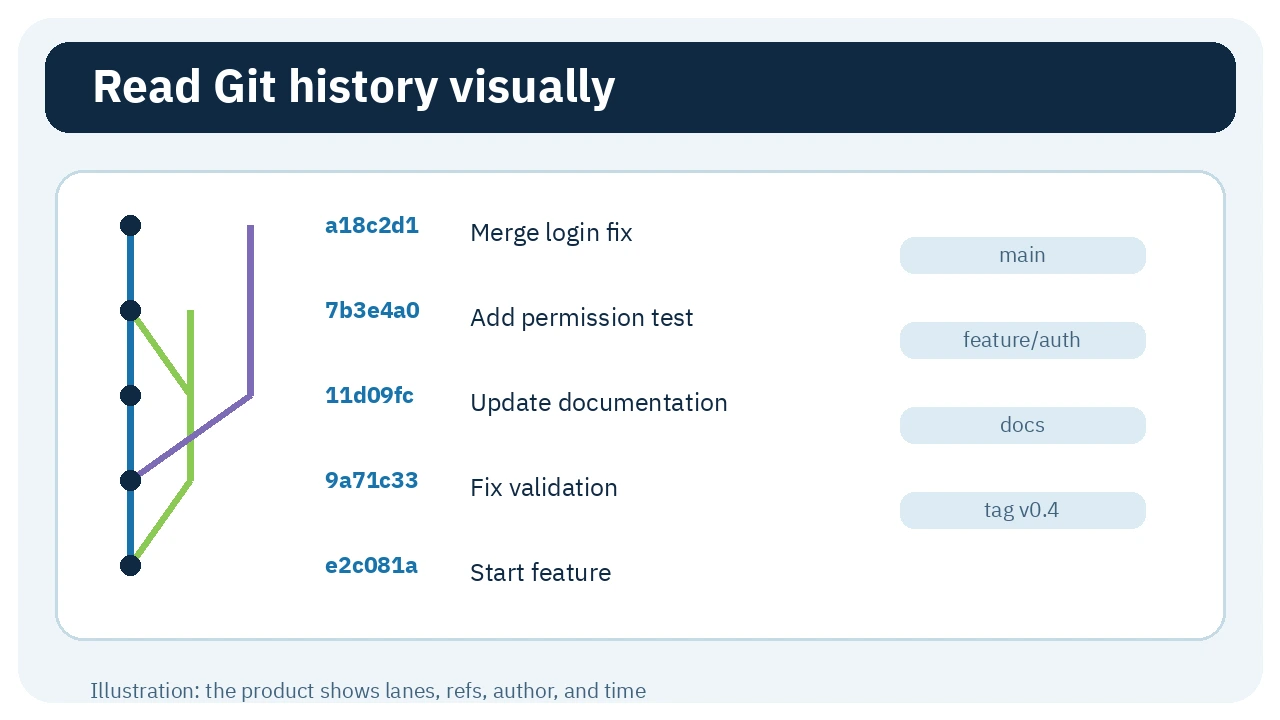Click the 'Read Git history visually' heading

[x=354, y=87]
